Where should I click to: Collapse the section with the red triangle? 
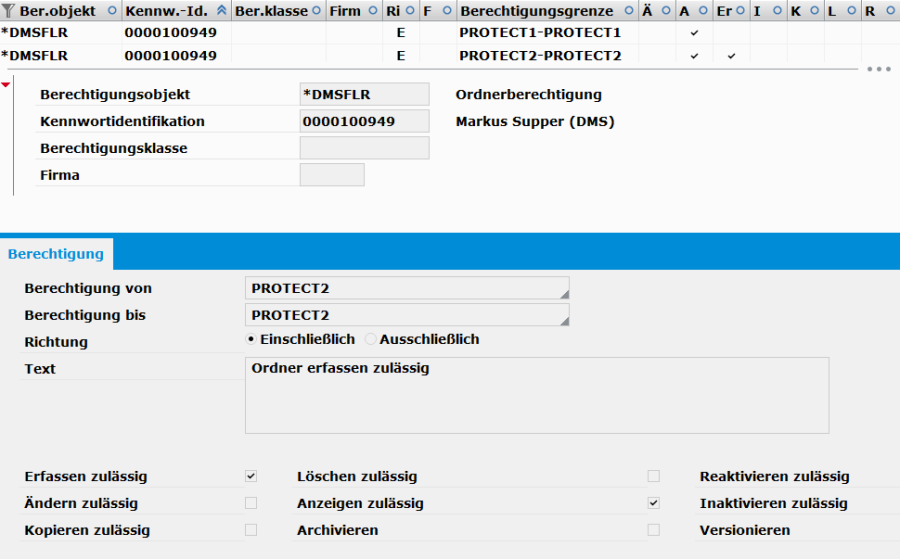pos(6,85)
